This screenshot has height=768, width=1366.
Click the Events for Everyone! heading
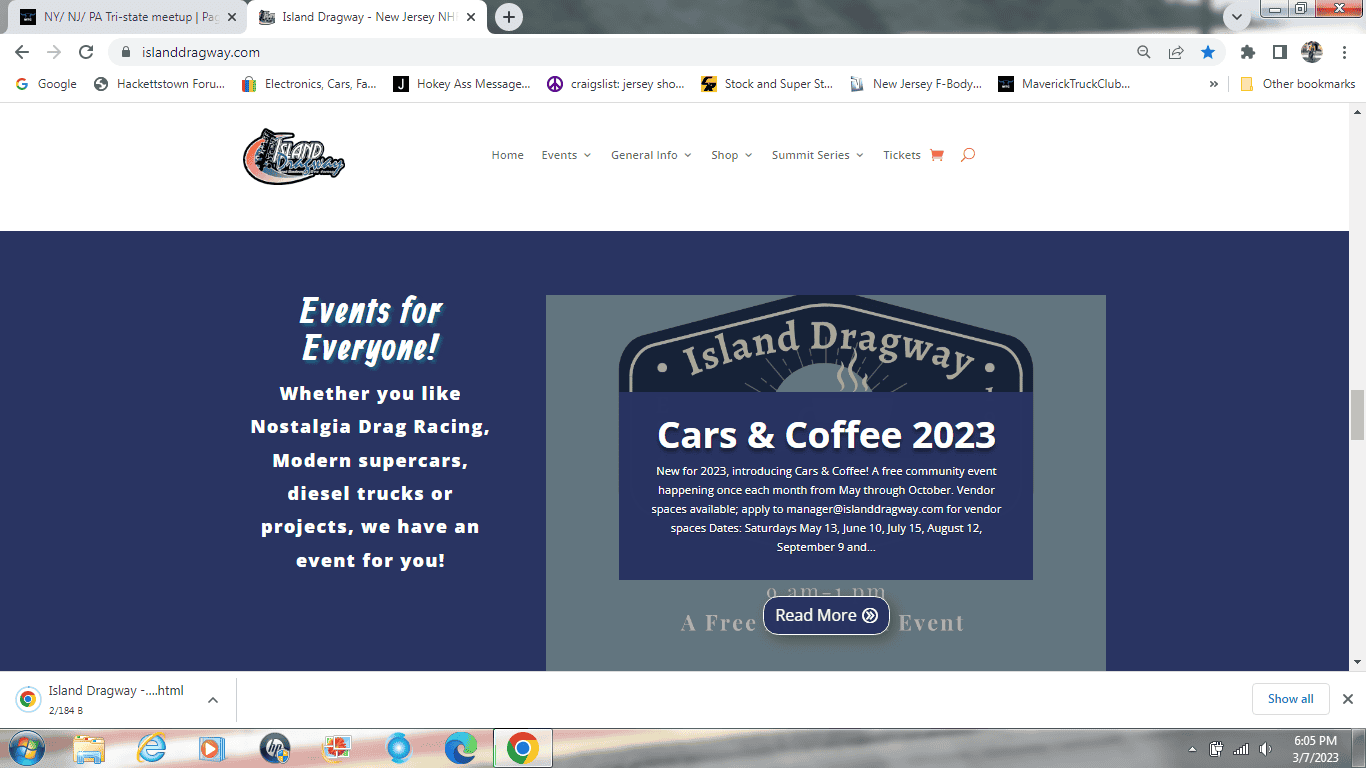pos(370,329)
